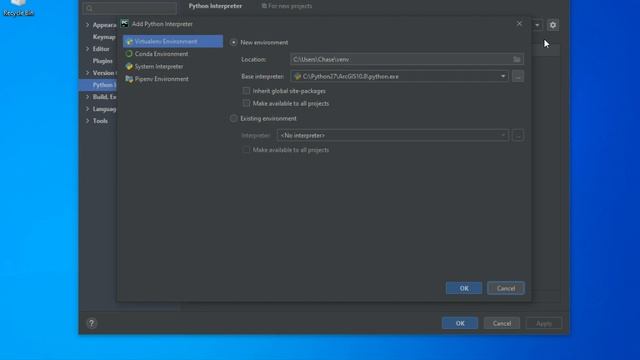Click the help question mark icon
640x360 pixels.
click(x=91, y=323)
